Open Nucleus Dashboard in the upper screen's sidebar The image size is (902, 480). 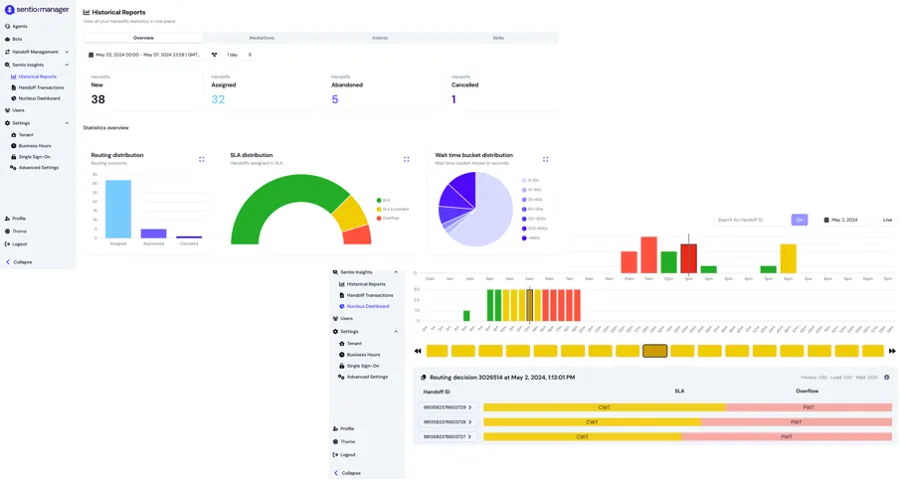point(36,98)
